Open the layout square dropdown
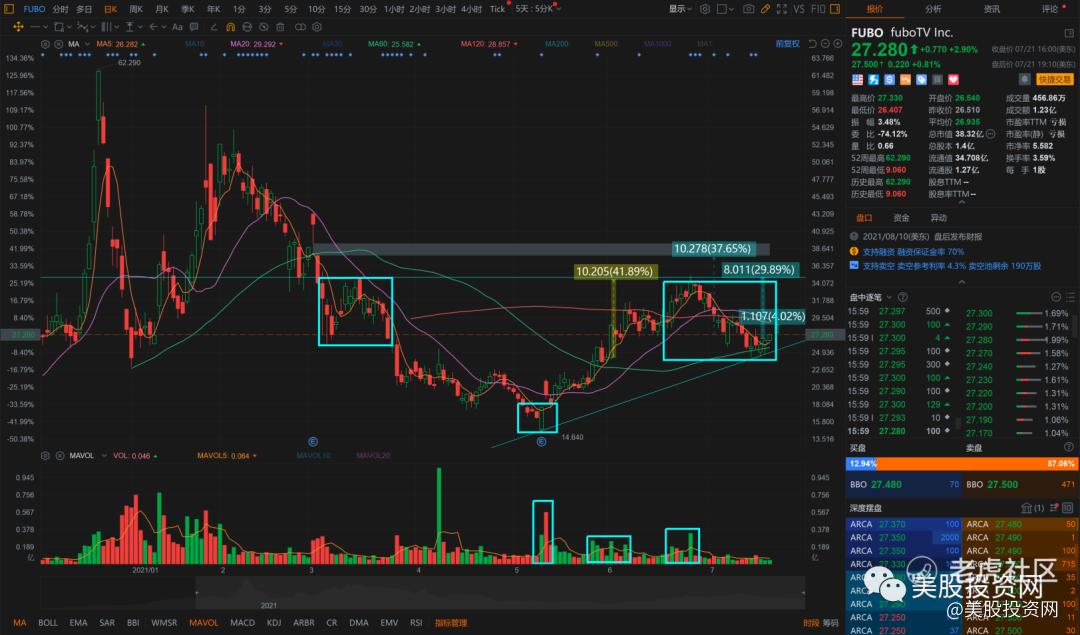The height and width of the screenshot is (635, 1080). (725, 9)
